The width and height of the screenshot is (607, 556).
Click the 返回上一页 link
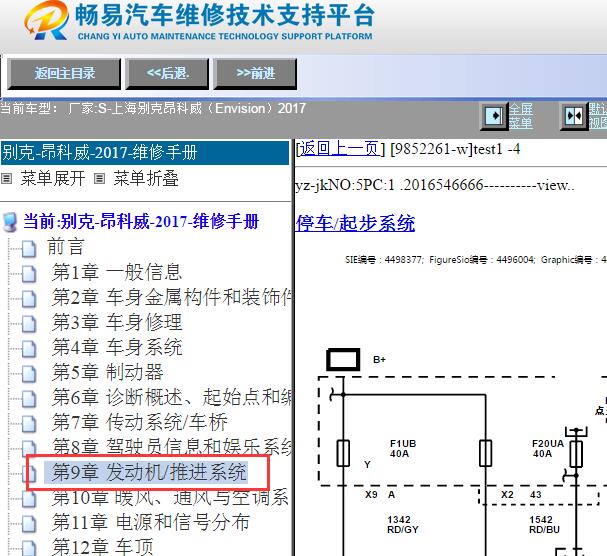pos(339,149)
